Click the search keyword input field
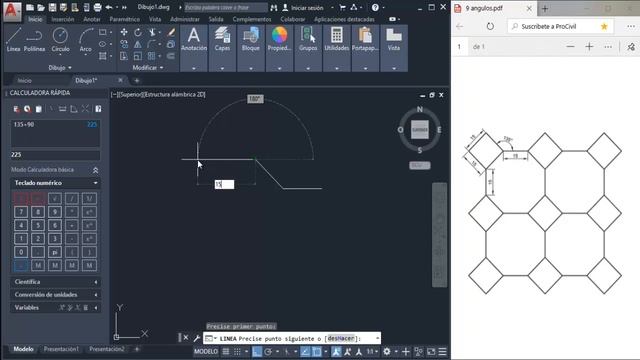The image size is (640, 360). 226,7
